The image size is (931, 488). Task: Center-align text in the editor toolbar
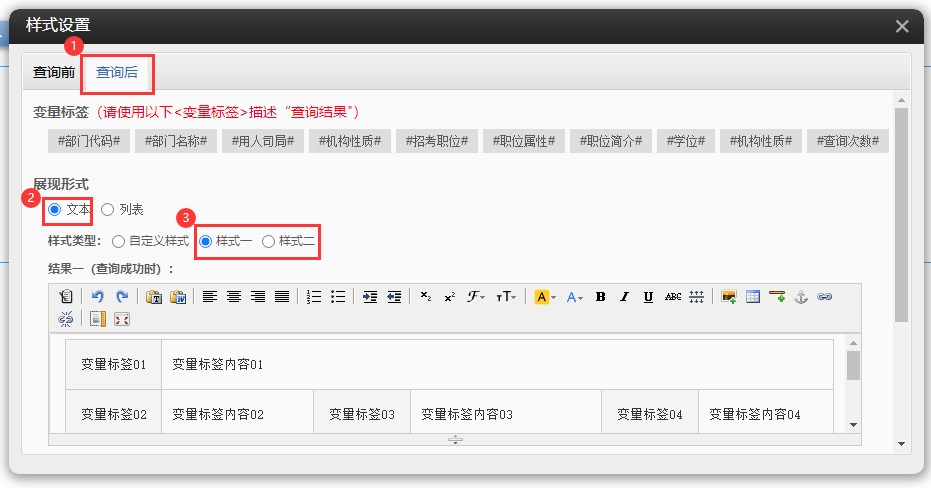234,297
